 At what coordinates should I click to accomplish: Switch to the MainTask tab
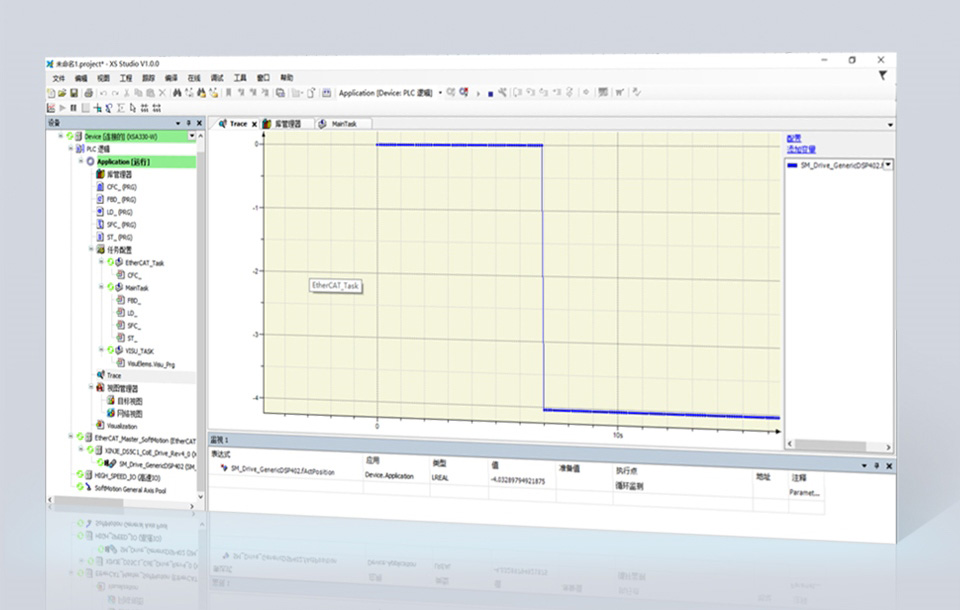(x=345, y=124)
